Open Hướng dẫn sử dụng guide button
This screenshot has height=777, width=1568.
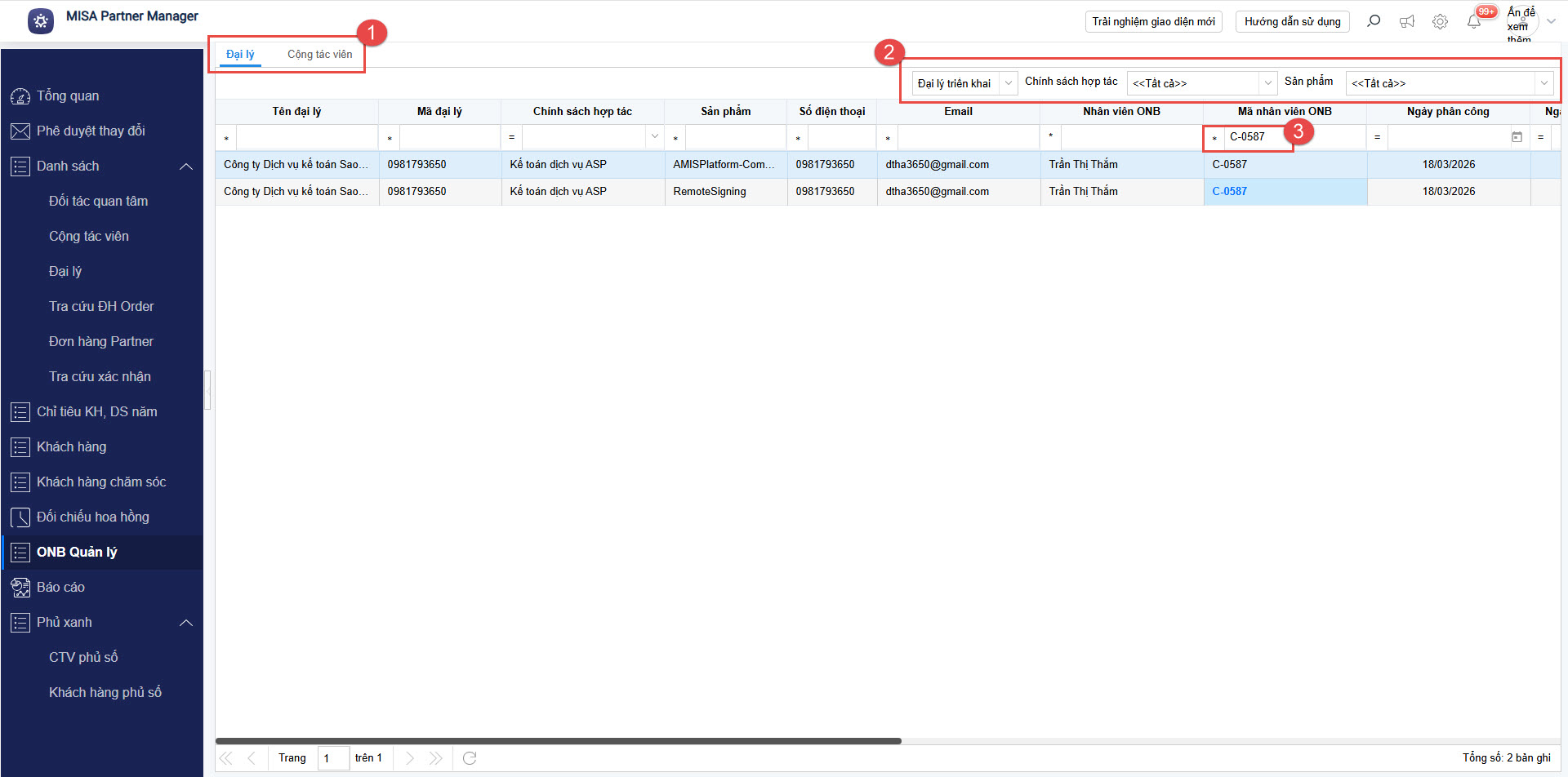click(x=1292, y=22)
